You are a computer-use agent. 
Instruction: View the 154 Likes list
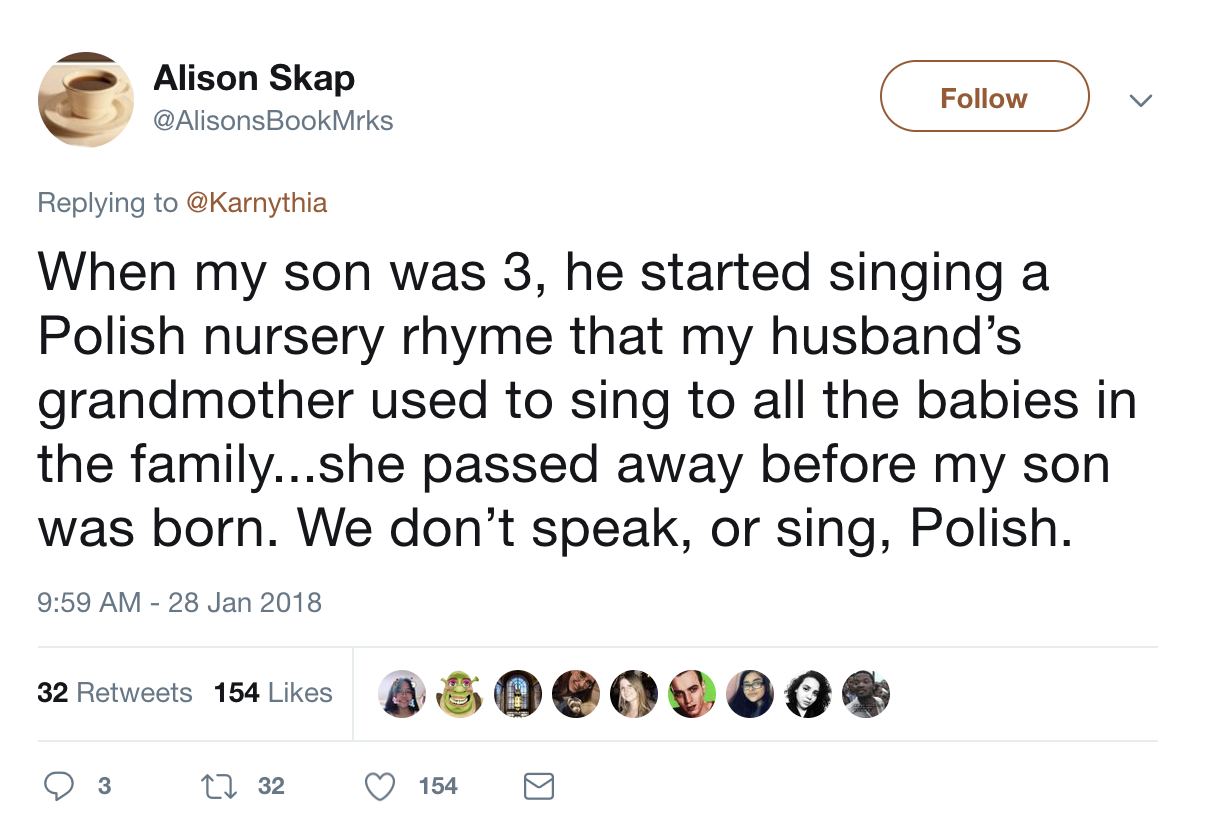273,693
